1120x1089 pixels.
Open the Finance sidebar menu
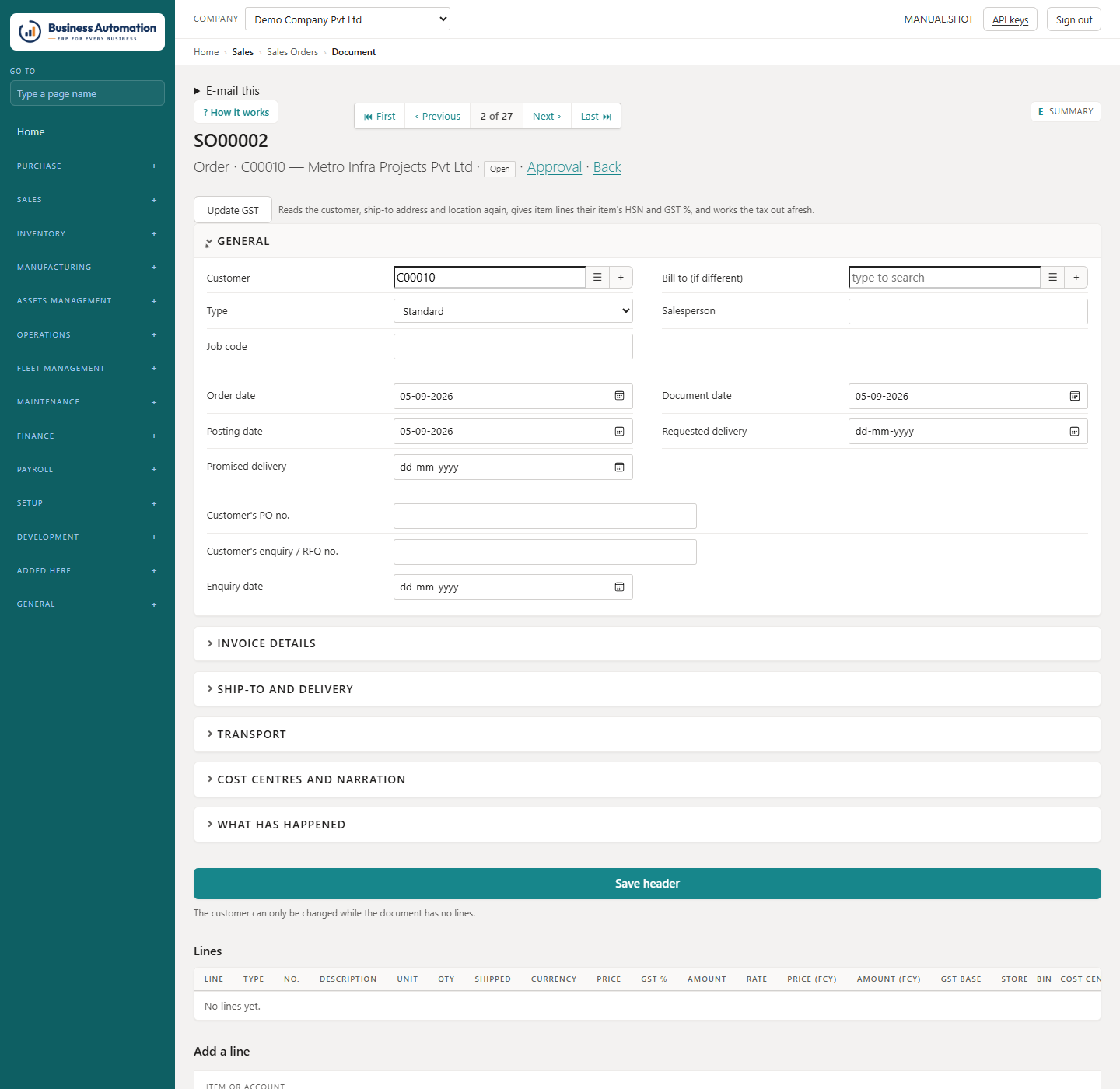(x=87, y=436)
